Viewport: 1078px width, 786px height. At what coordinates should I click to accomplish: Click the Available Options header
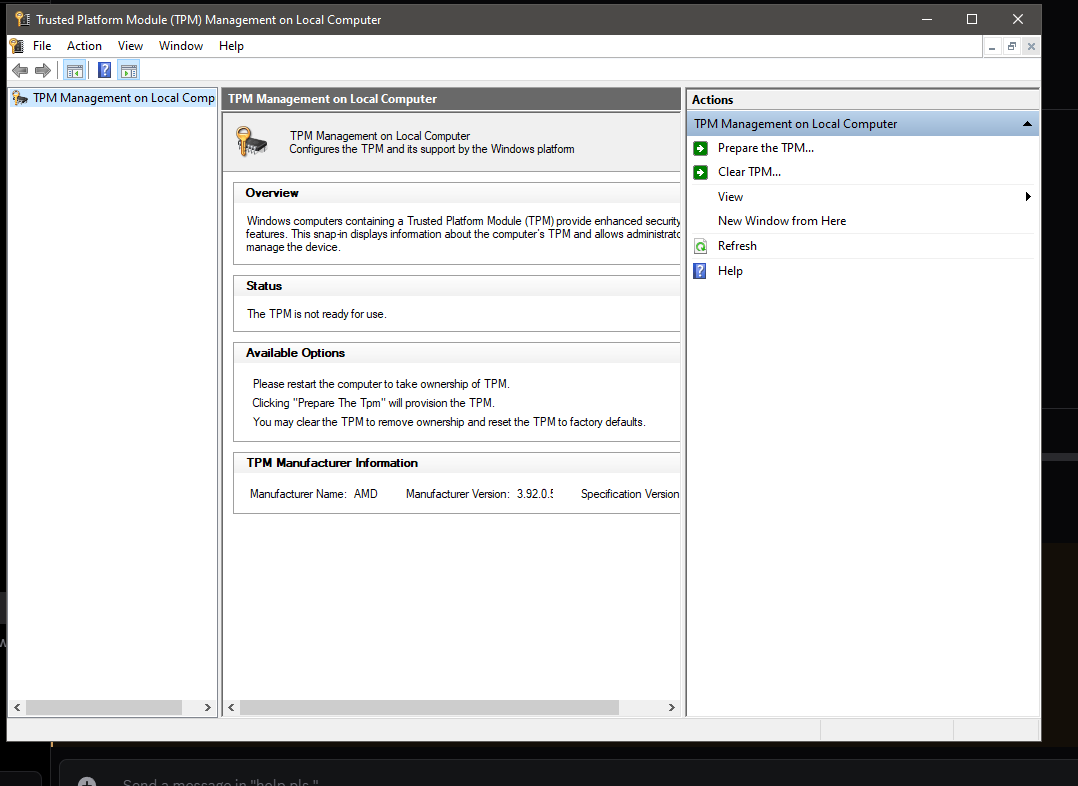[296, 353]
